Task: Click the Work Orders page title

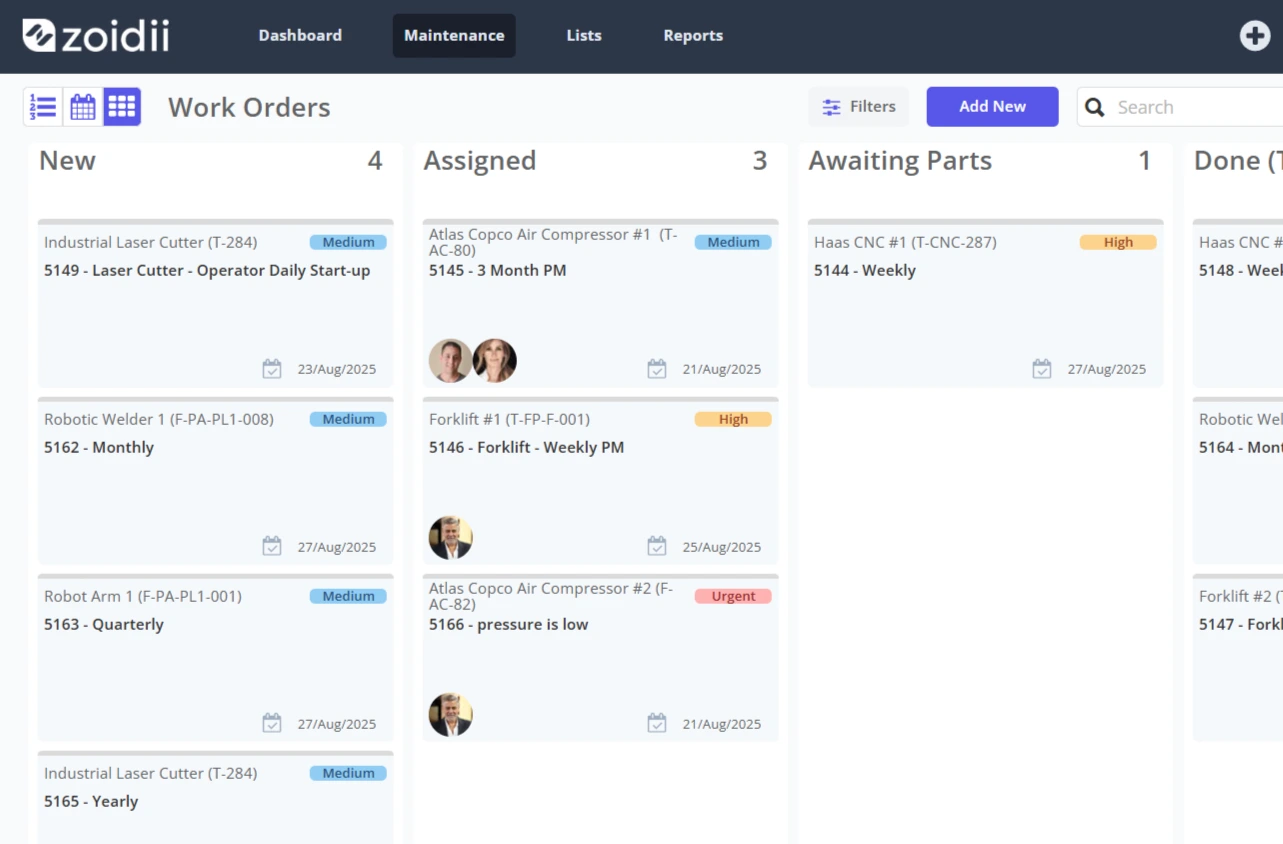Action: 249,107
